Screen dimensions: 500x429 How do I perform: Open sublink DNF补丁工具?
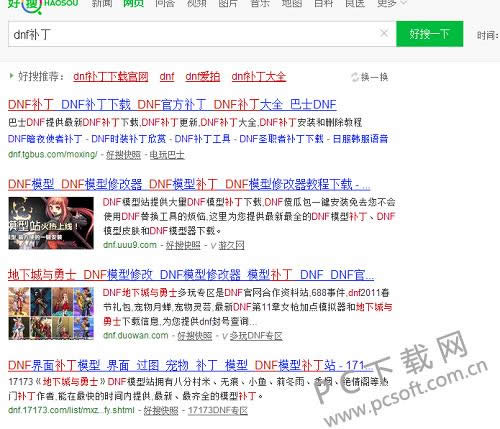[x=202, y=139]
